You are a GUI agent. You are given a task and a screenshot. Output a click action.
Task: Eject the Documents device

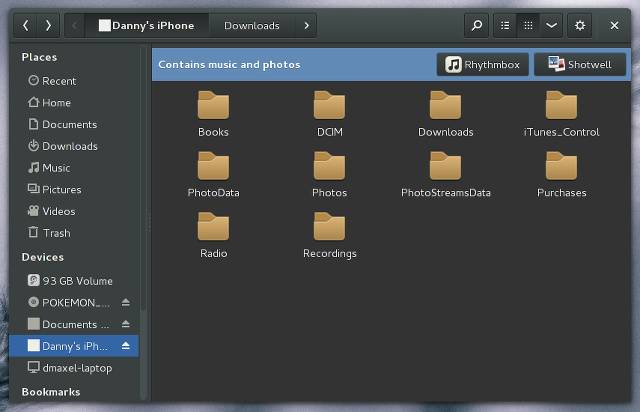126,324
